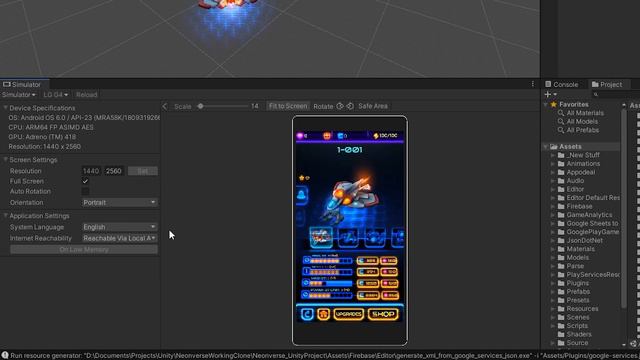Viewport: 640px width, 360px height.
Task: Tap first upgrade row coin price button
Action: tap(367, 260)
